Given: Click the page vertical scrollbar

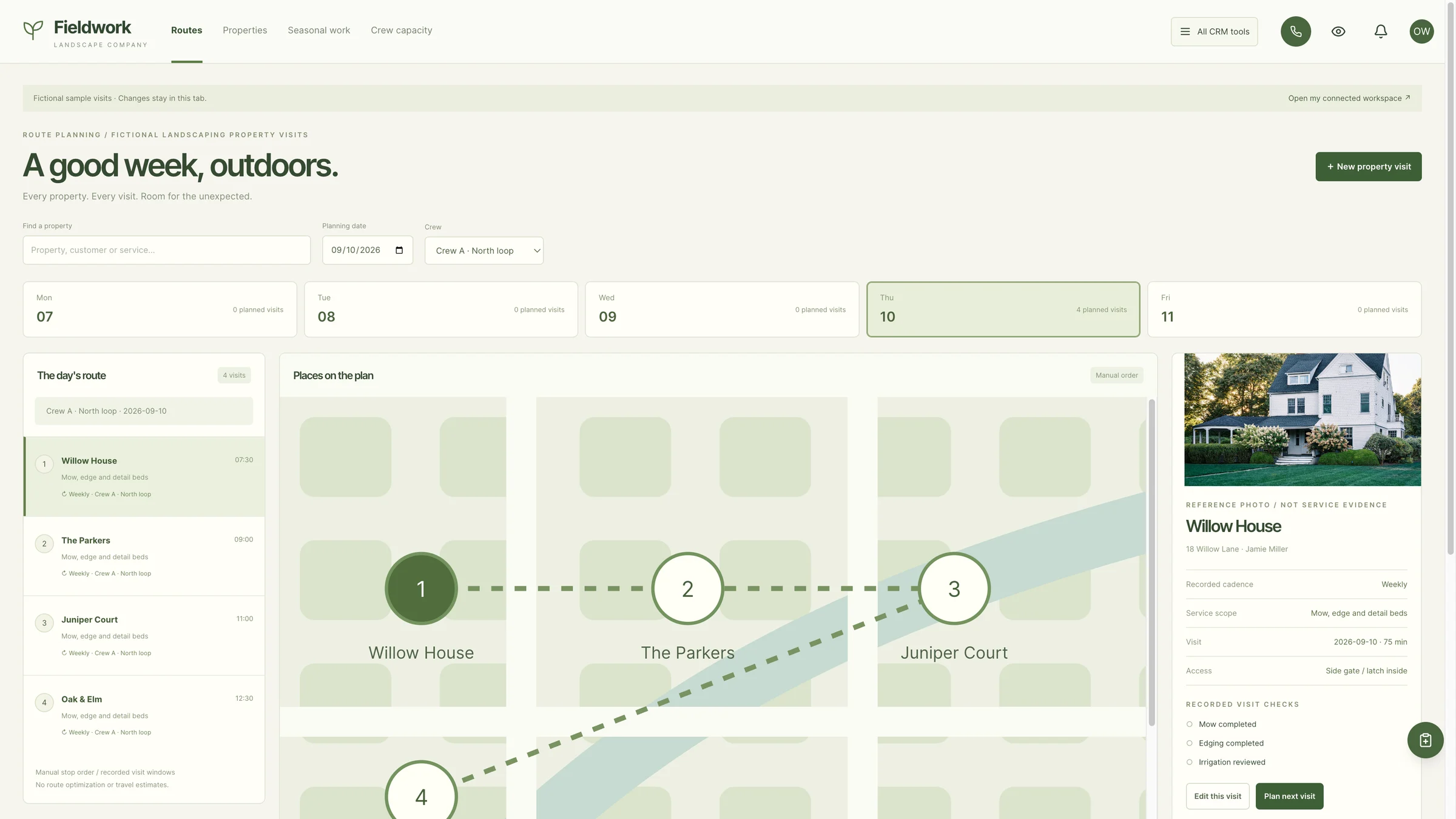Looking at the screenshot, I should click(x=1451, y=278).
